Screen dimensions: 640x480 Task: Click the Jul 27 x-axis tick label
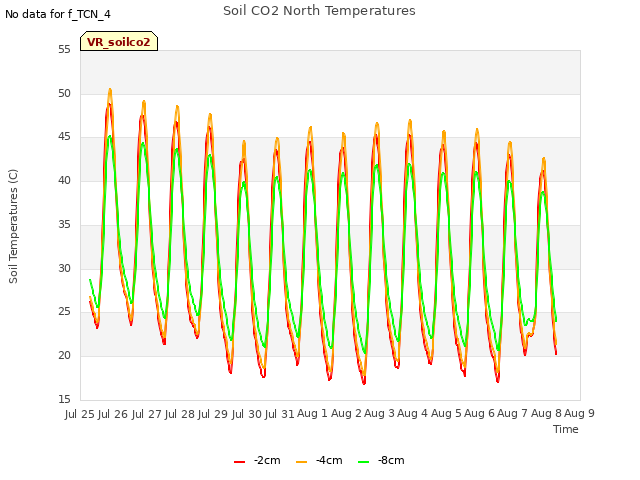146,414
